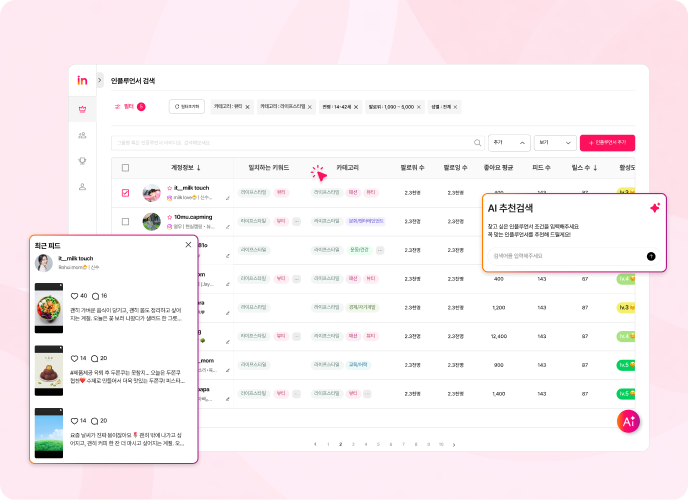688x500 pixels.
Task: Click the 팔로잉 수 column header
Action: click(455, 168)
